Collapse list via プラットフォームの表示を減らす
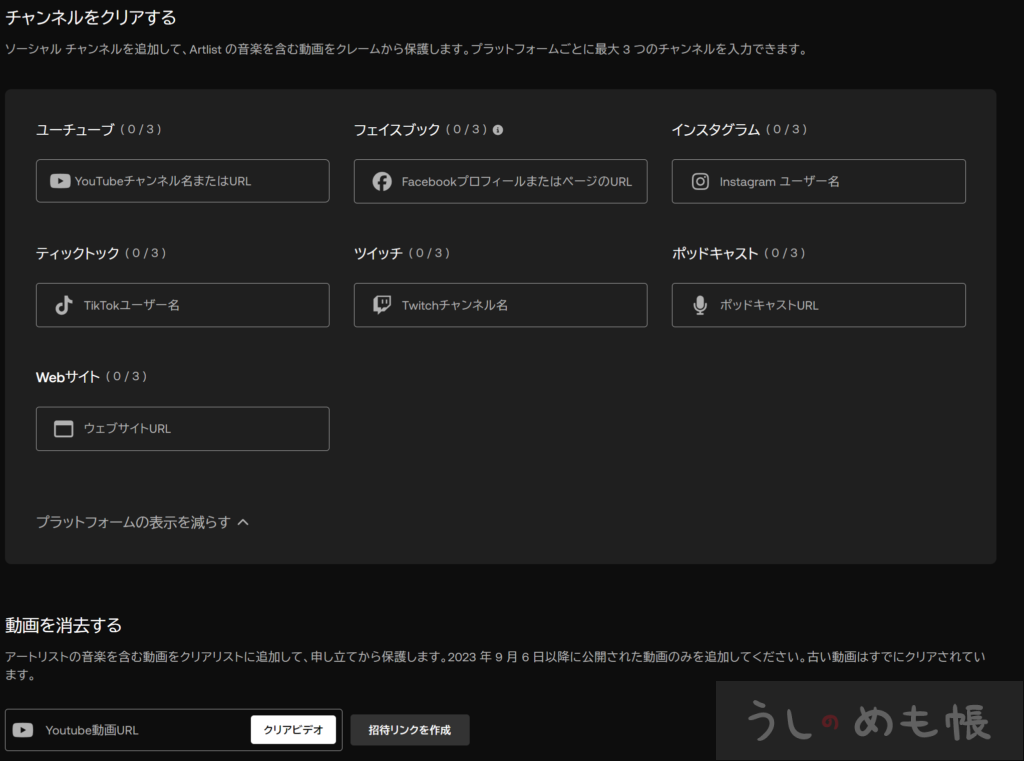Viewport: 1024px width, 761px height. (x=133, y=522)
